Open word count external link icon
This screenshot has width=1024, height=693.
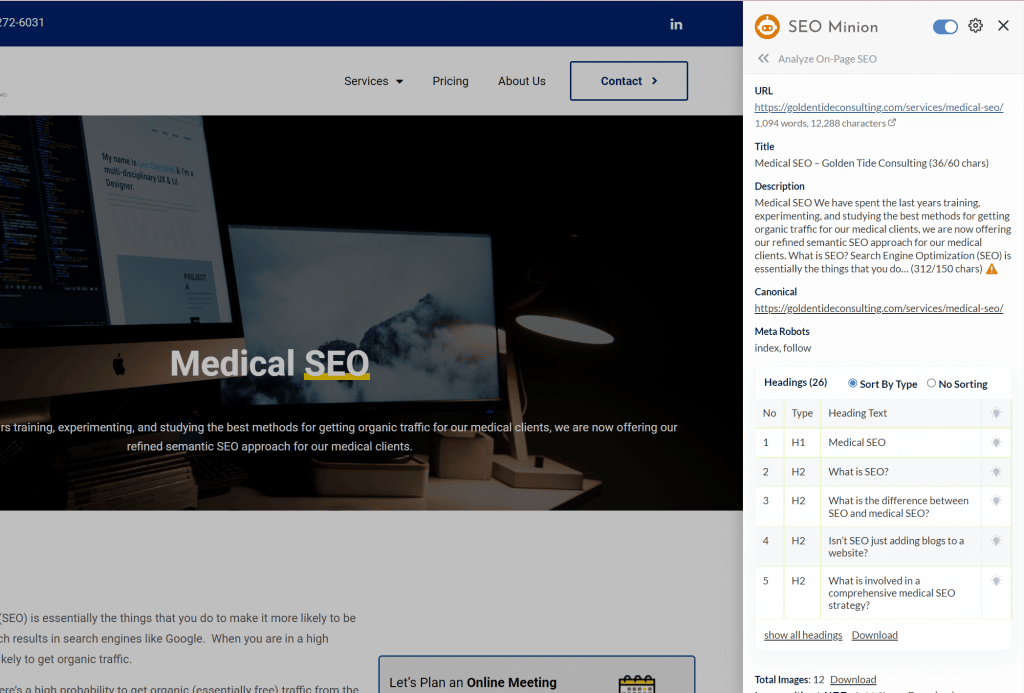(x=892, y=123)
